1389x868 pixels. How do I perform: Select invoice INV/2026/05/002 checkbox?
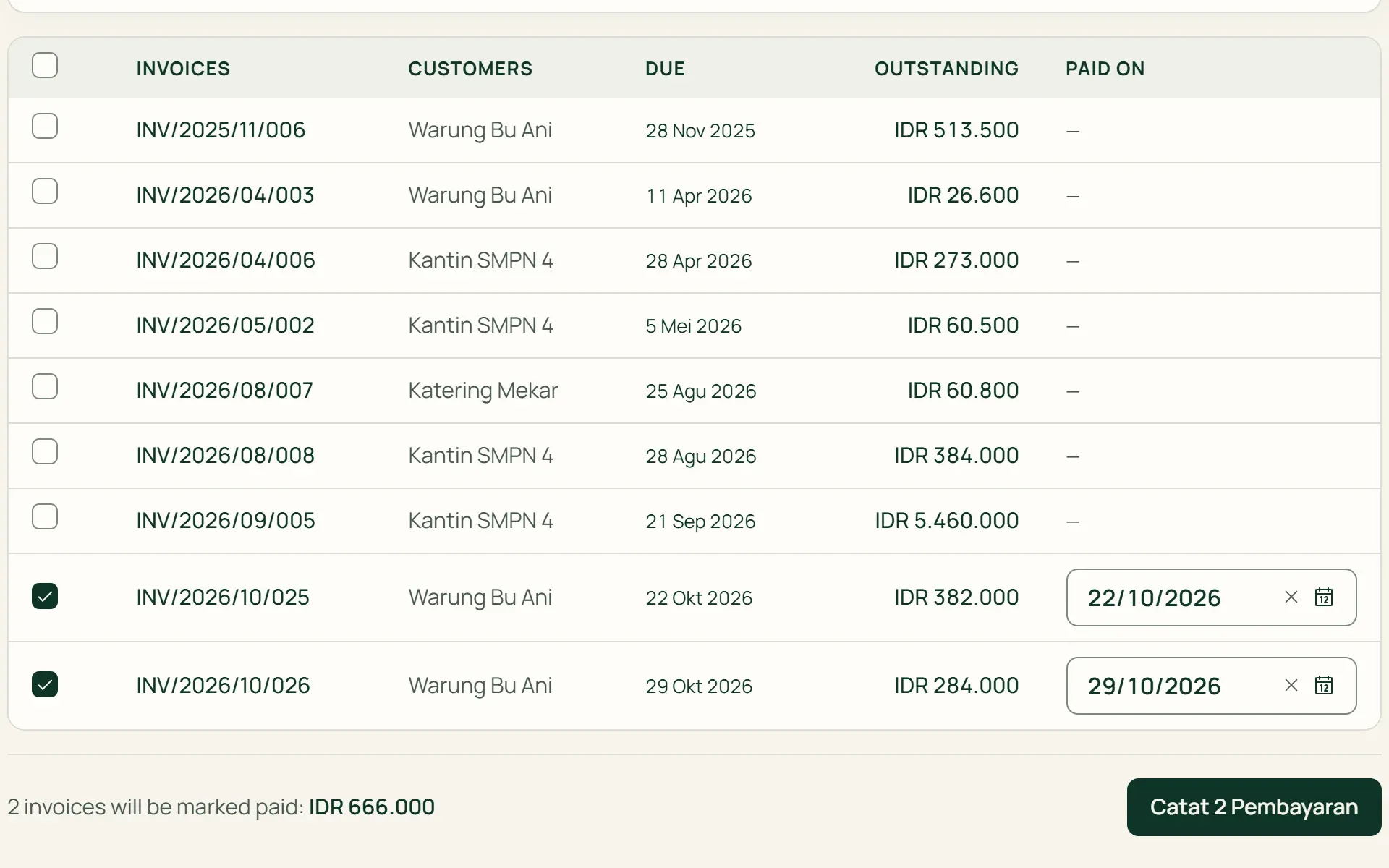(x=45, y=321)
